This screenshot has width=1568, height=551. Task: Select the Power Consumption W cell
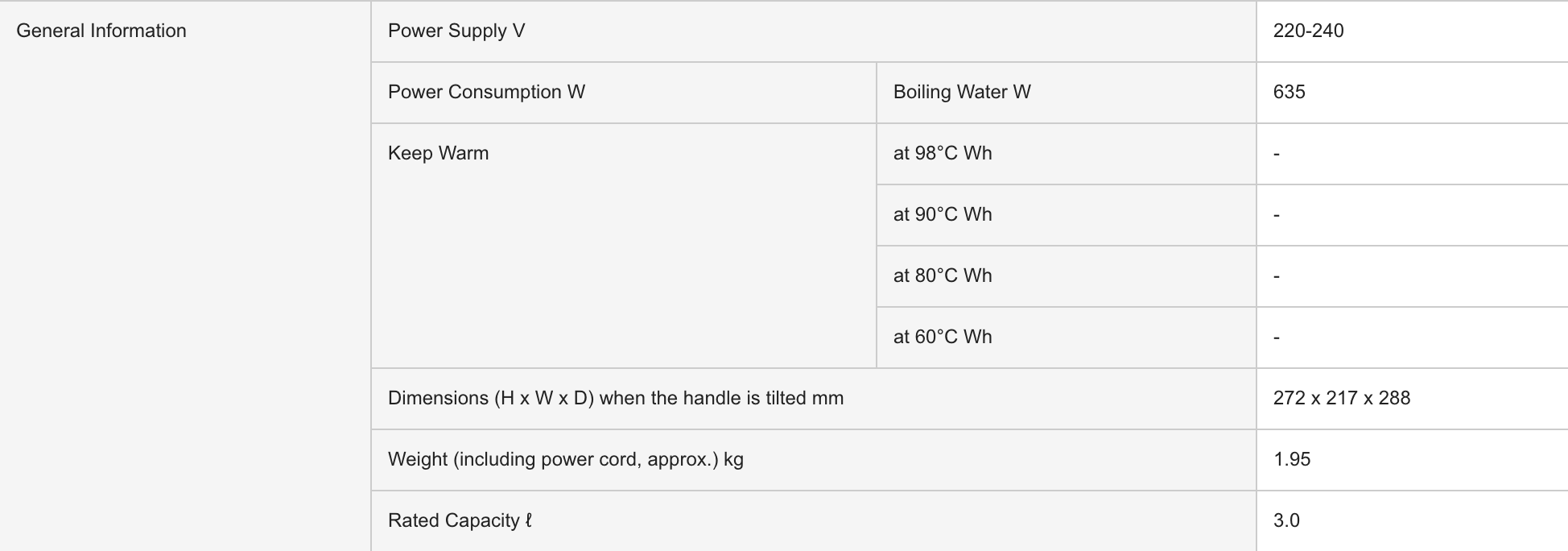click(486, 92)
